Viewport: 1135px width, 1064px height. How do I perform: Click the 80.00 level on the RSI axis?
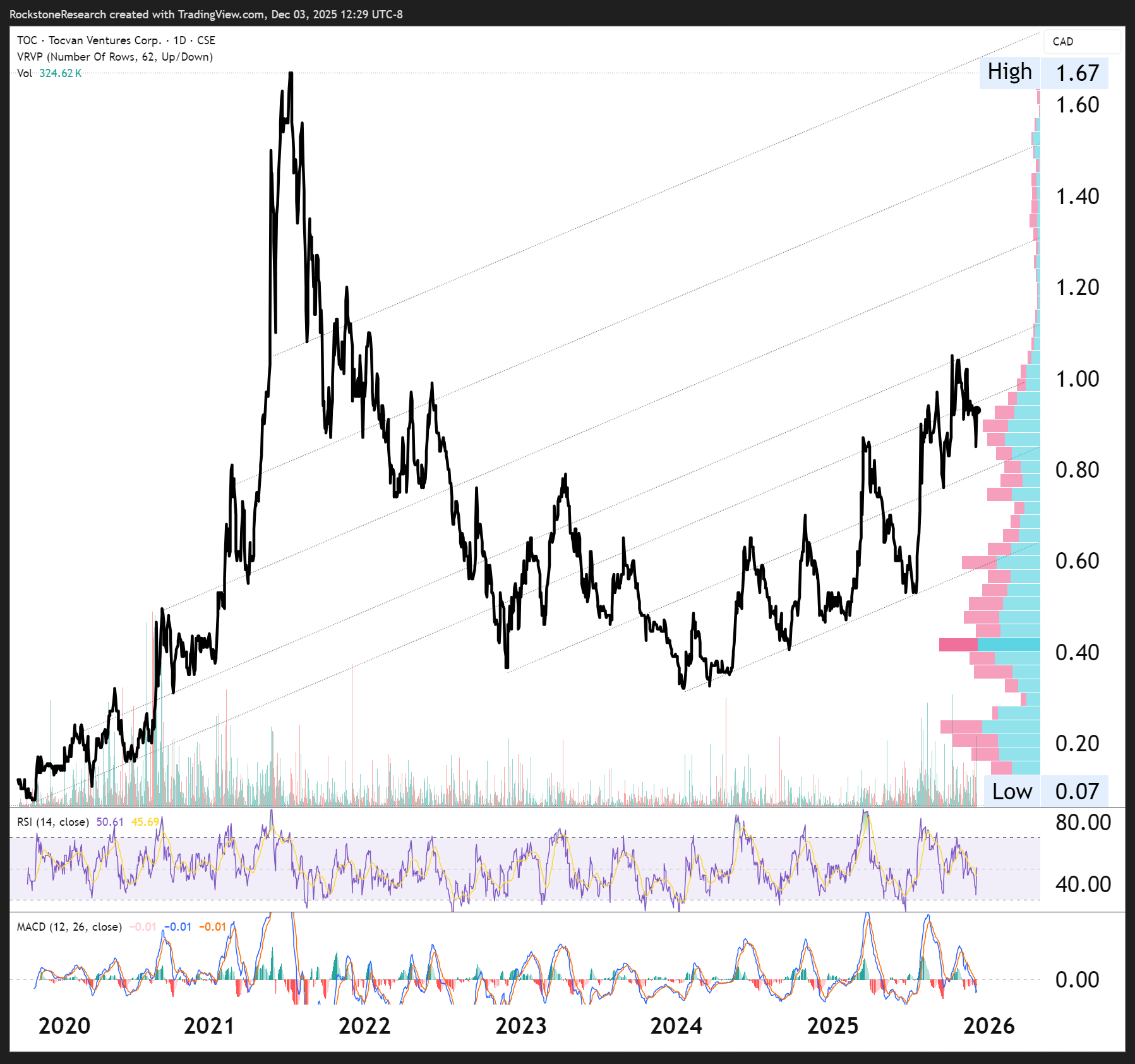(x=1083, y=823)
